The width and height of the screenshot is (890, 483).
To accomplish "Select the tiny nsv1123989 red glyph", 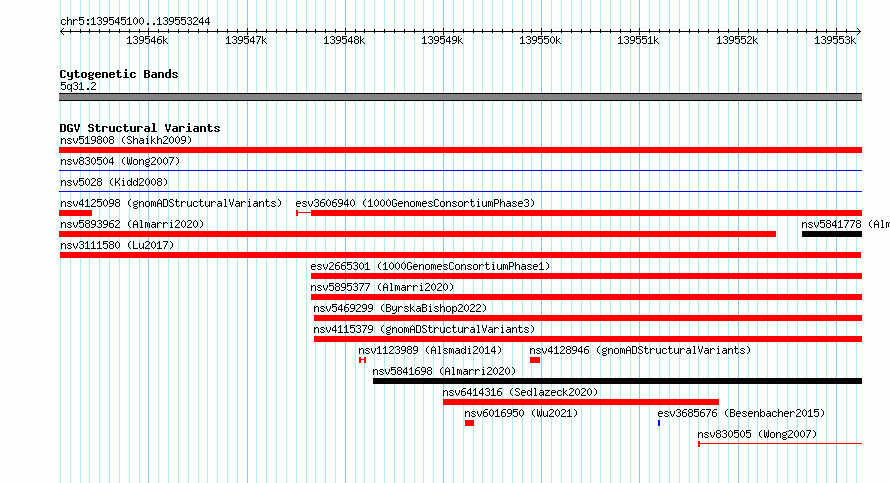I will pos(362,360).
